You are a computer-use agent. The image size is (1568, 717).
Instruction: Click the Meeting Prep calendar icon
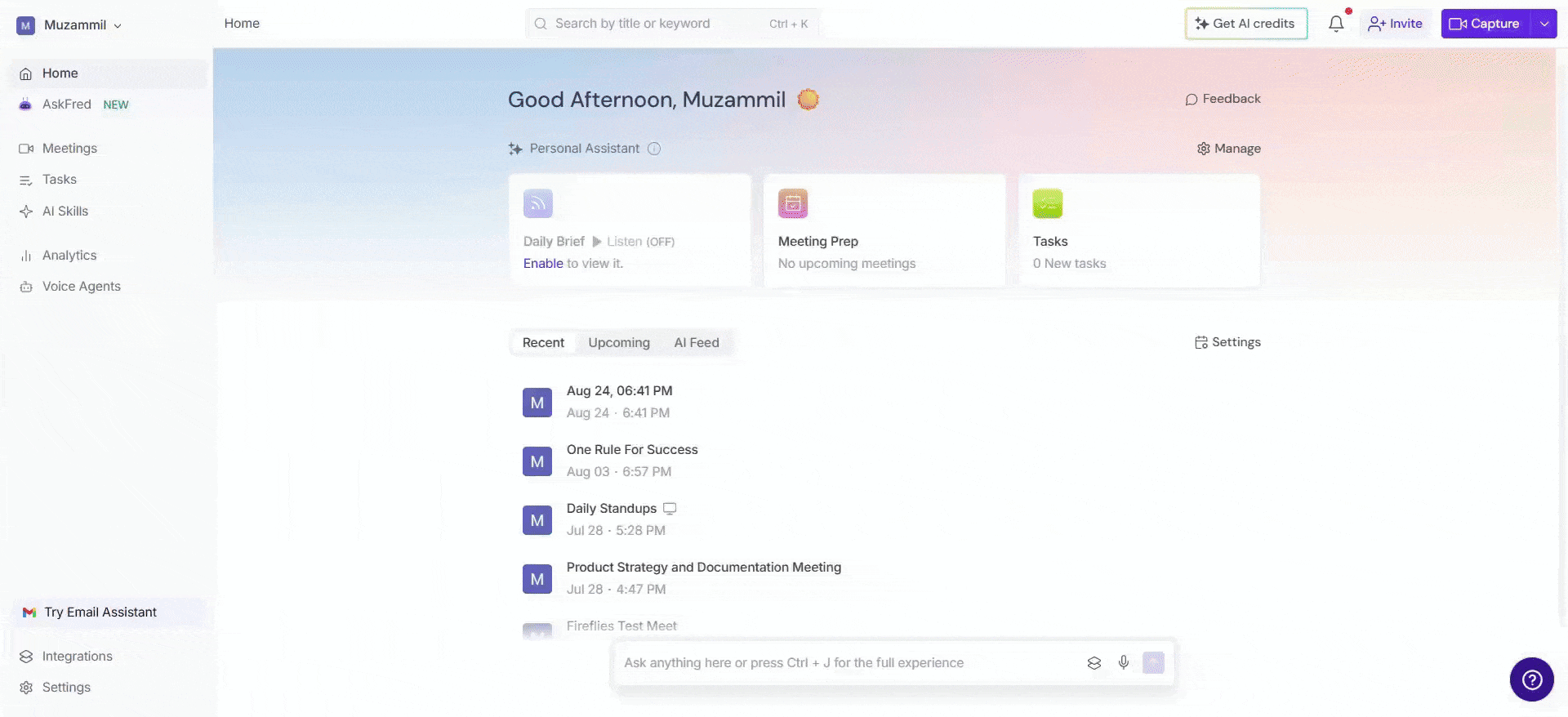pyautogui.click(x=793, y=203)
